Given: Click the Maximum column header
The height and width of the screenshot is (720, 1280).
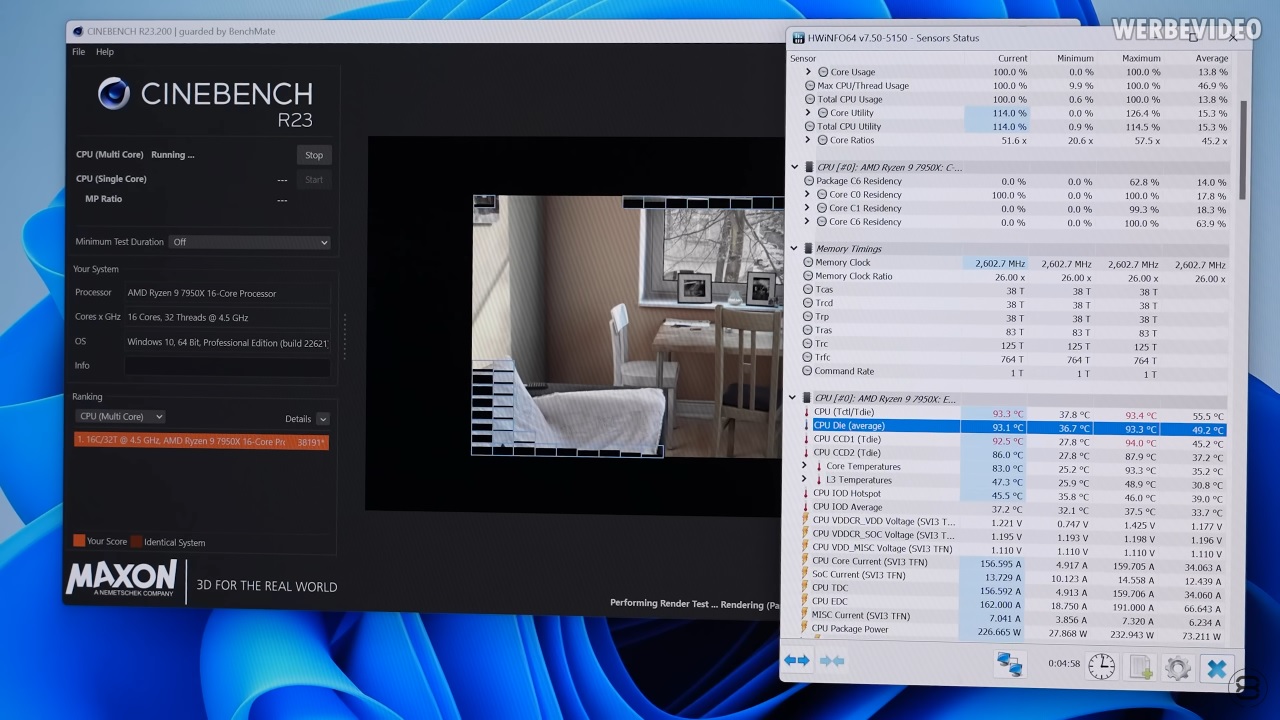Looking at the screenshot, I should tap(1141, 58).
